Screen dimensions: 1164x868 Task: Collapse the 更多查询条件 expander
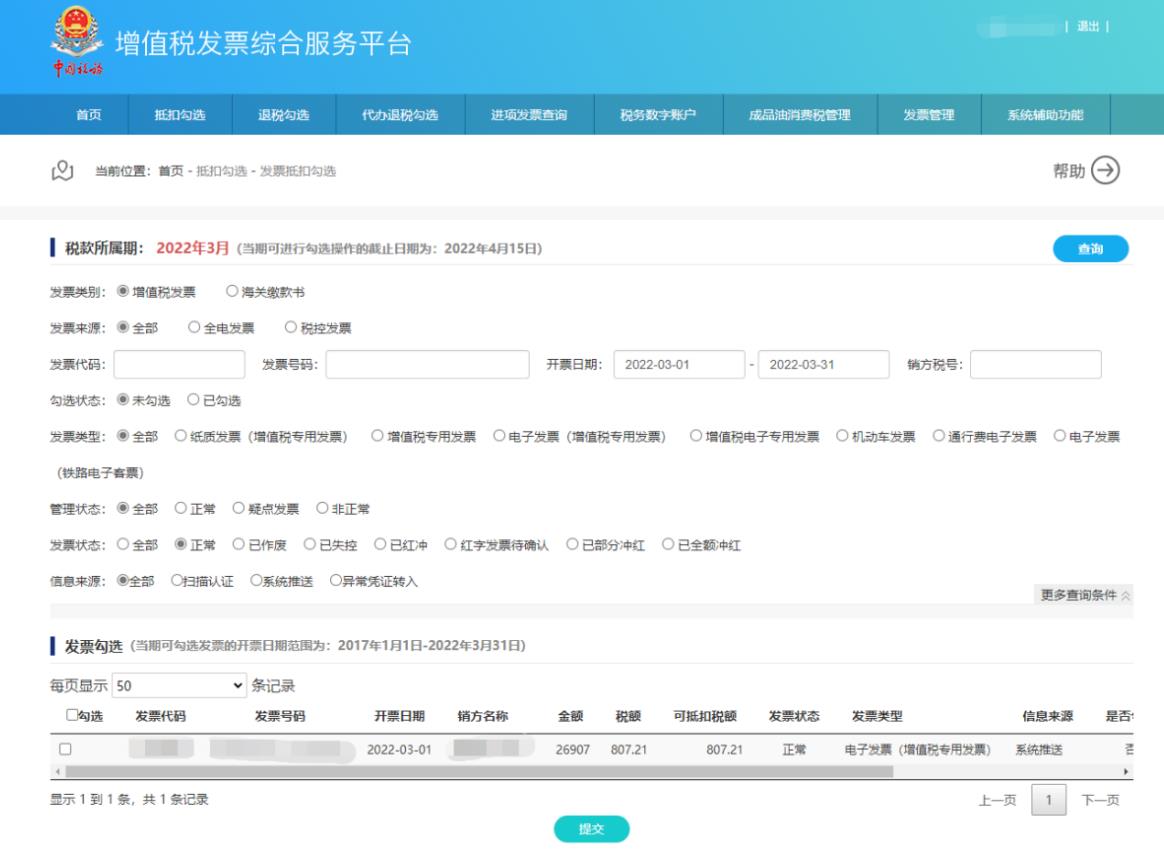(1086, 595)
